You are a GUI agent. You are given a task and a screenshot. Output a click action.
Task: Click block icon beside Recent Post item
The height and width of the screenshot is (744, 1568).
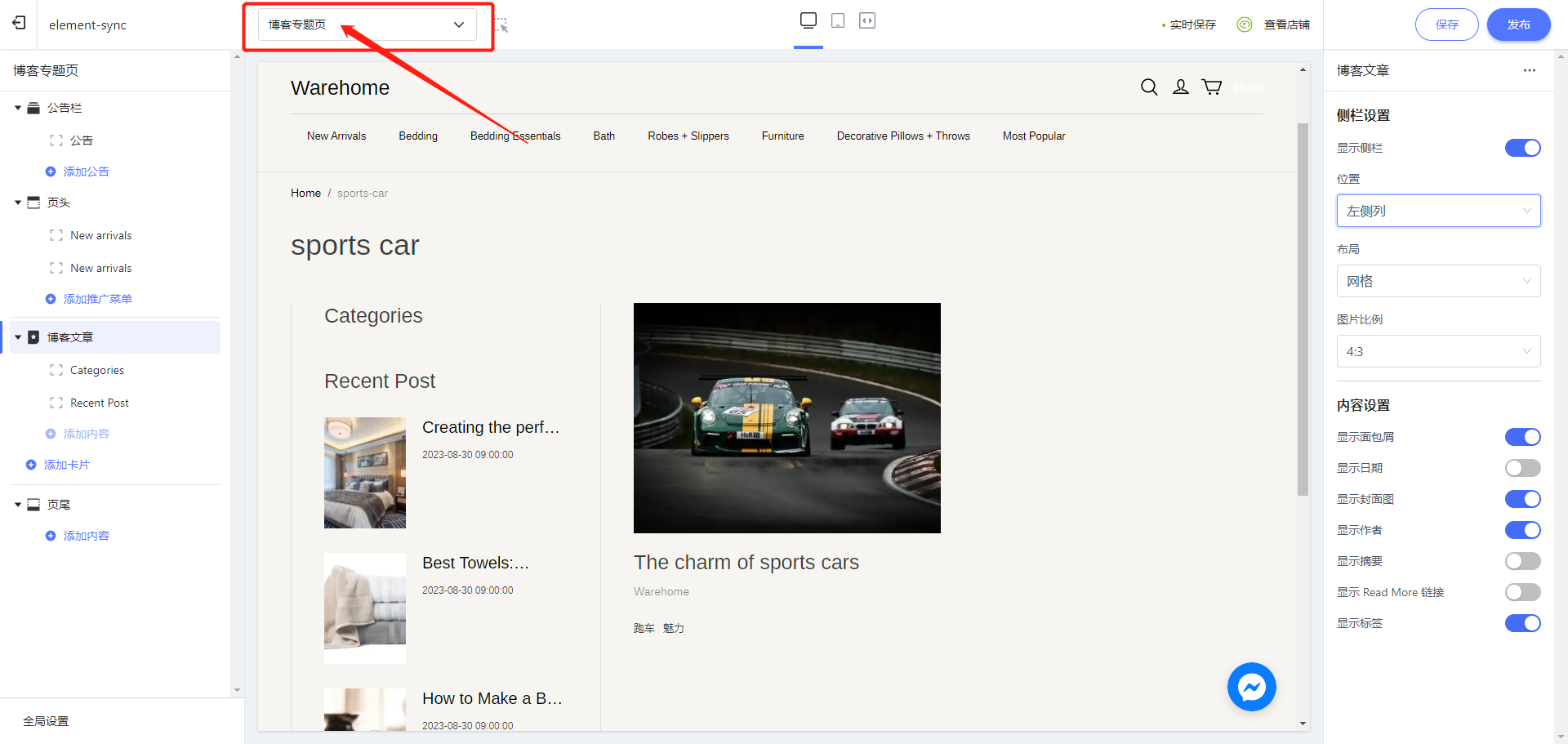click(x=56, y=403)
